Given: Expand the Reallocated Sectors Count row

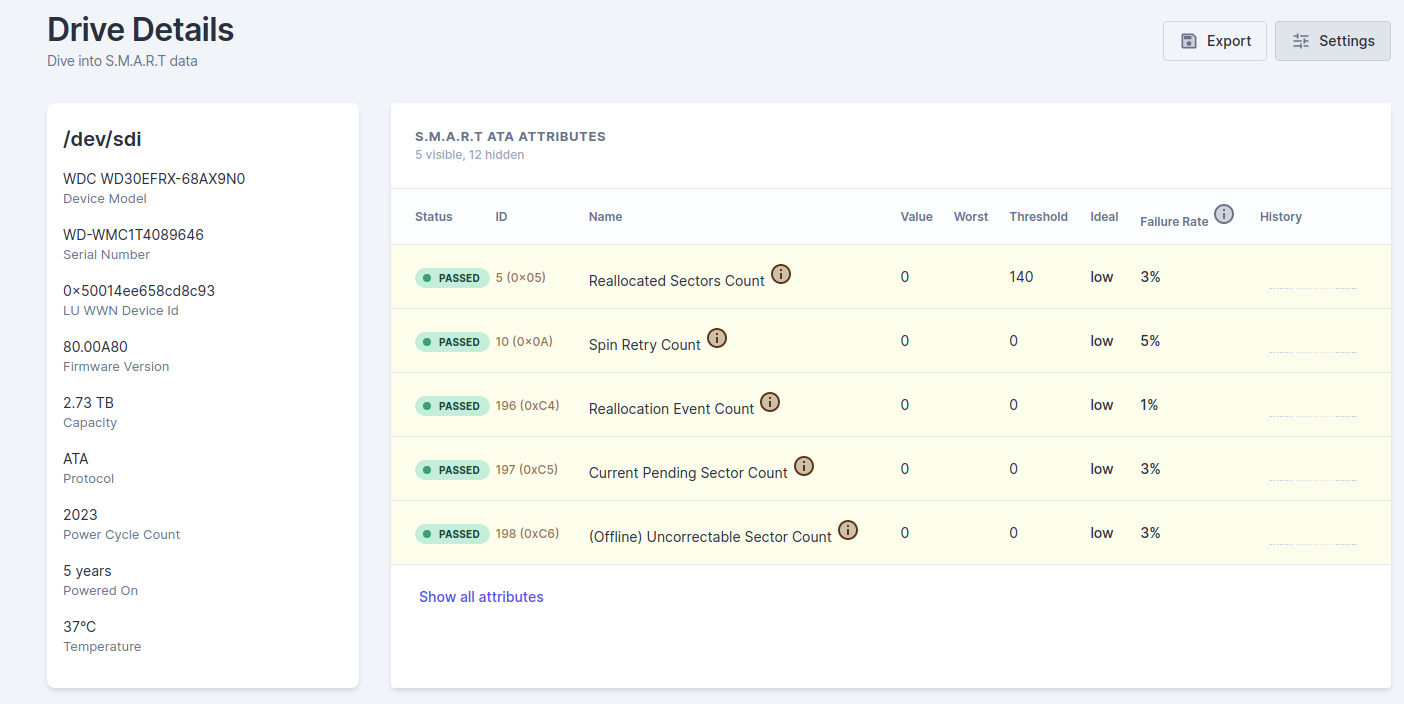Looking at the screenshot, I should [890, 277].
